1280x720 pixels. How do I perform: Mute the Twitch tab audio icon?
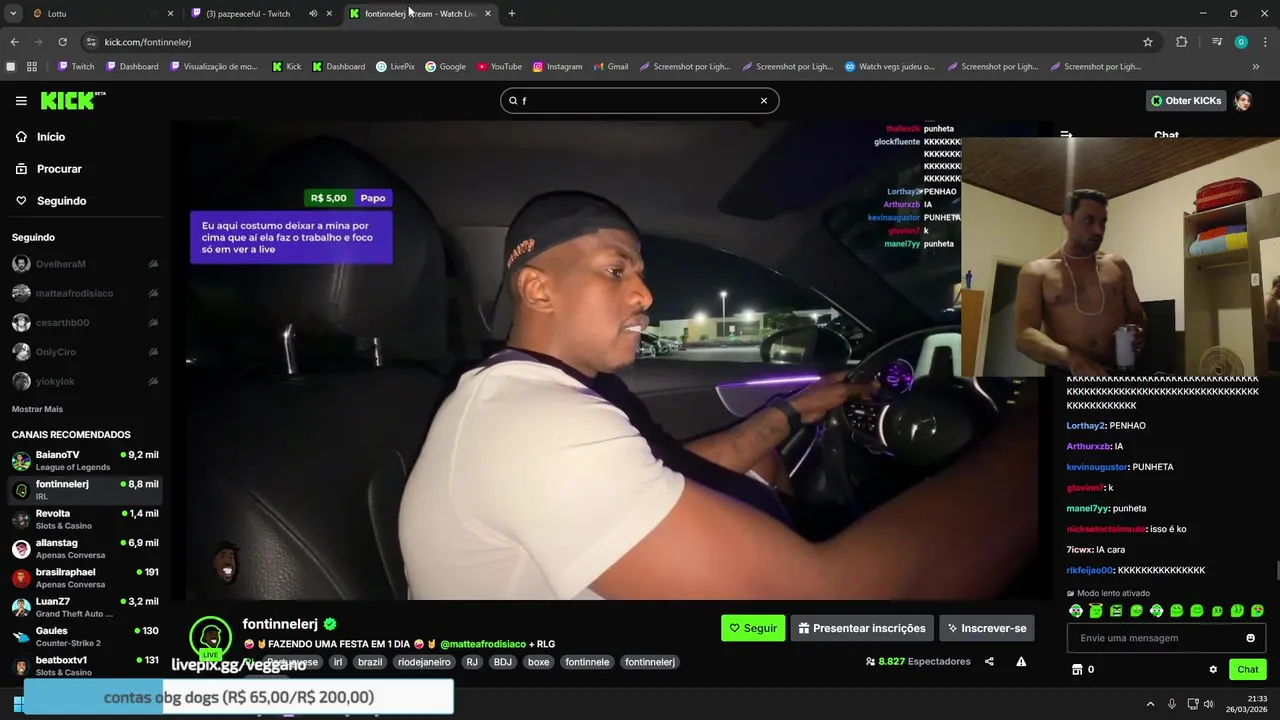coord(313,13)
